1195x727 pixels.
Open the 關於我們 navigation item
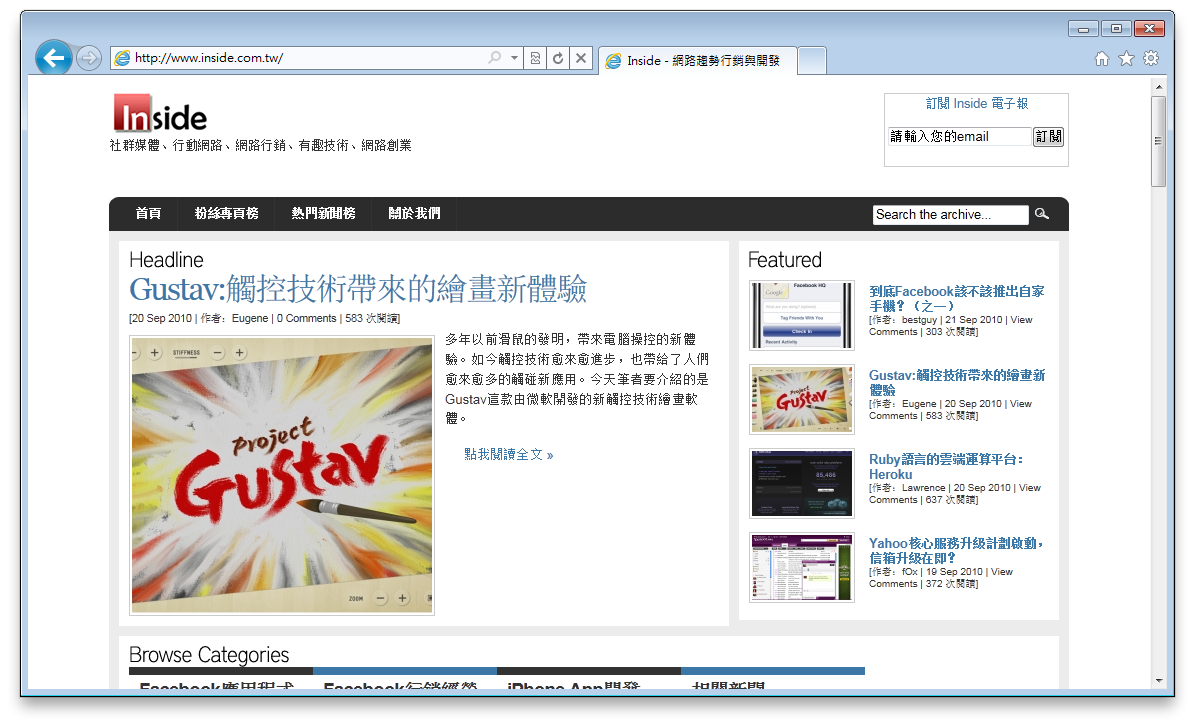coord(415,213)
